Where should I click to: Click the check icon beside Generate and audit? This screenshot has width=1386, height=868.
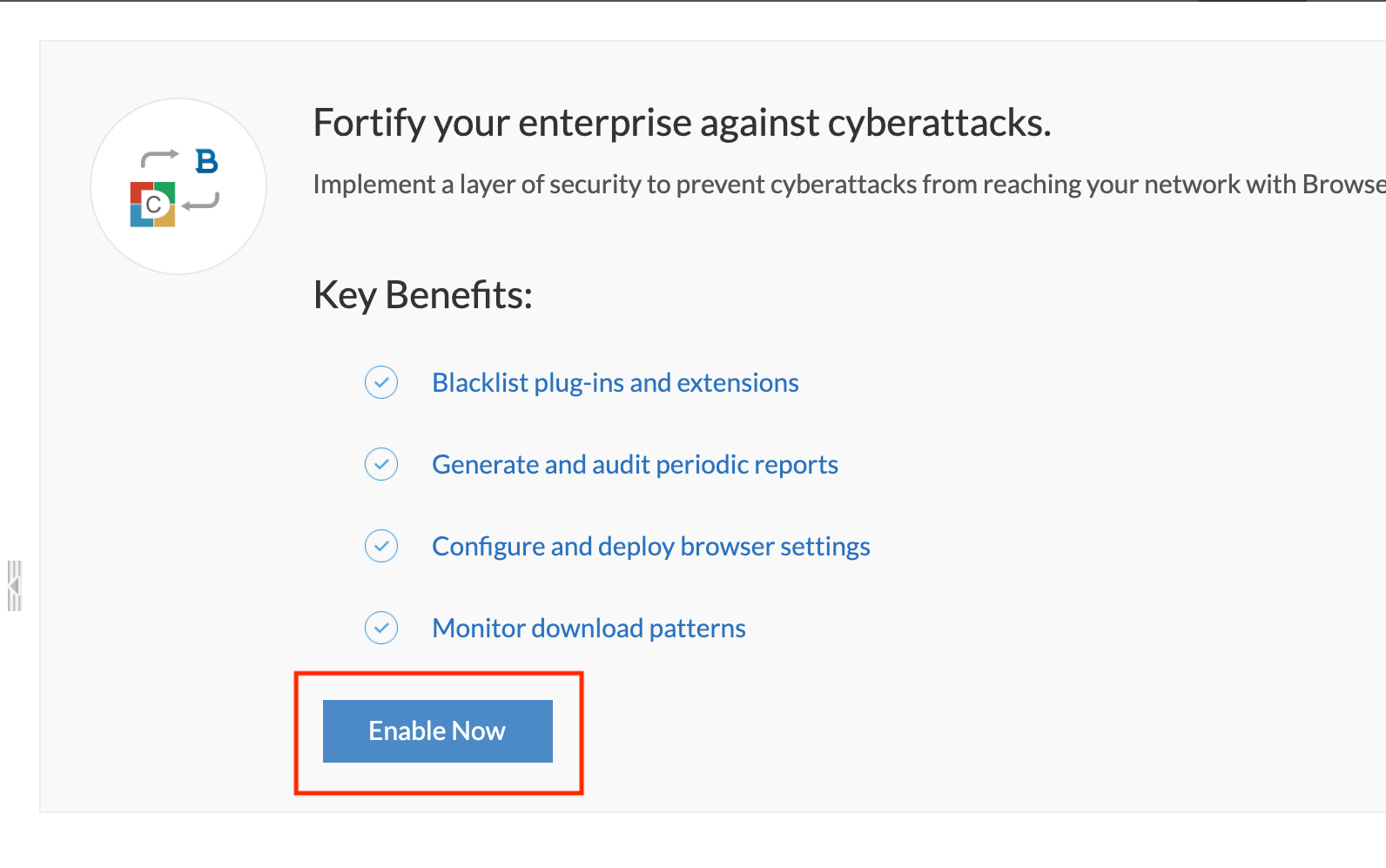pos(381,464)
